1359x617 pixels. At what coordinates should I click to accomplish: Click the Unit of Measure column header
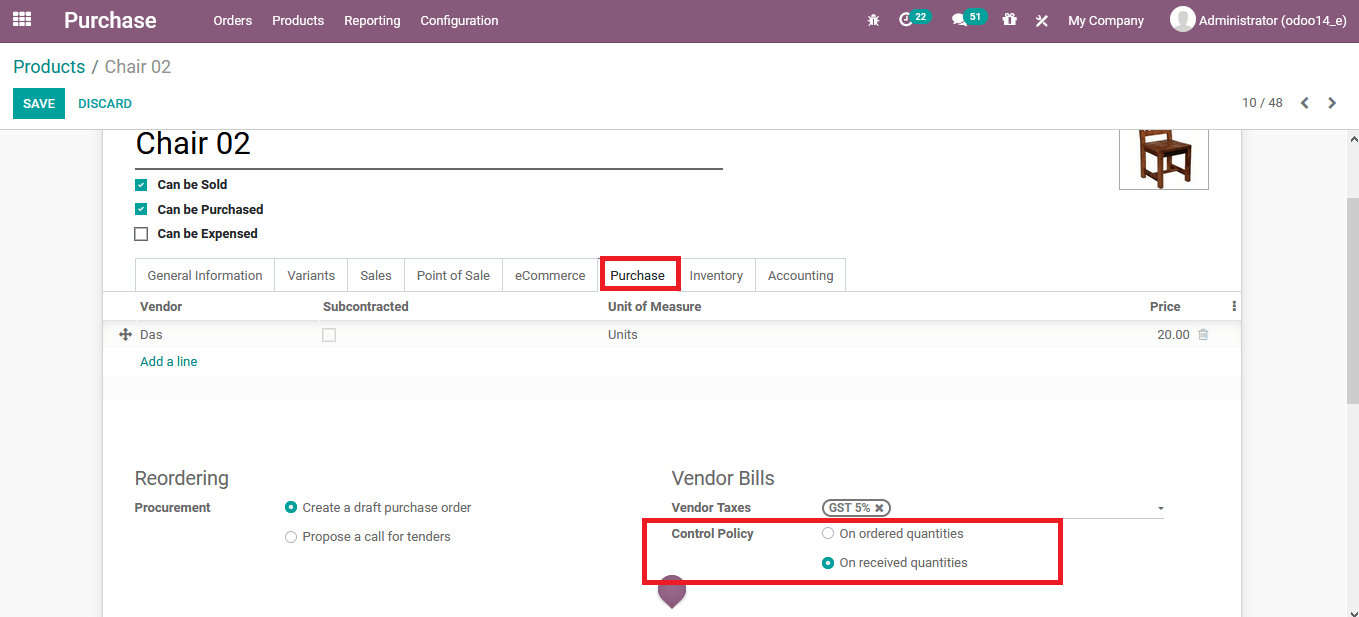pyautogui.click(x=654, y=307)
